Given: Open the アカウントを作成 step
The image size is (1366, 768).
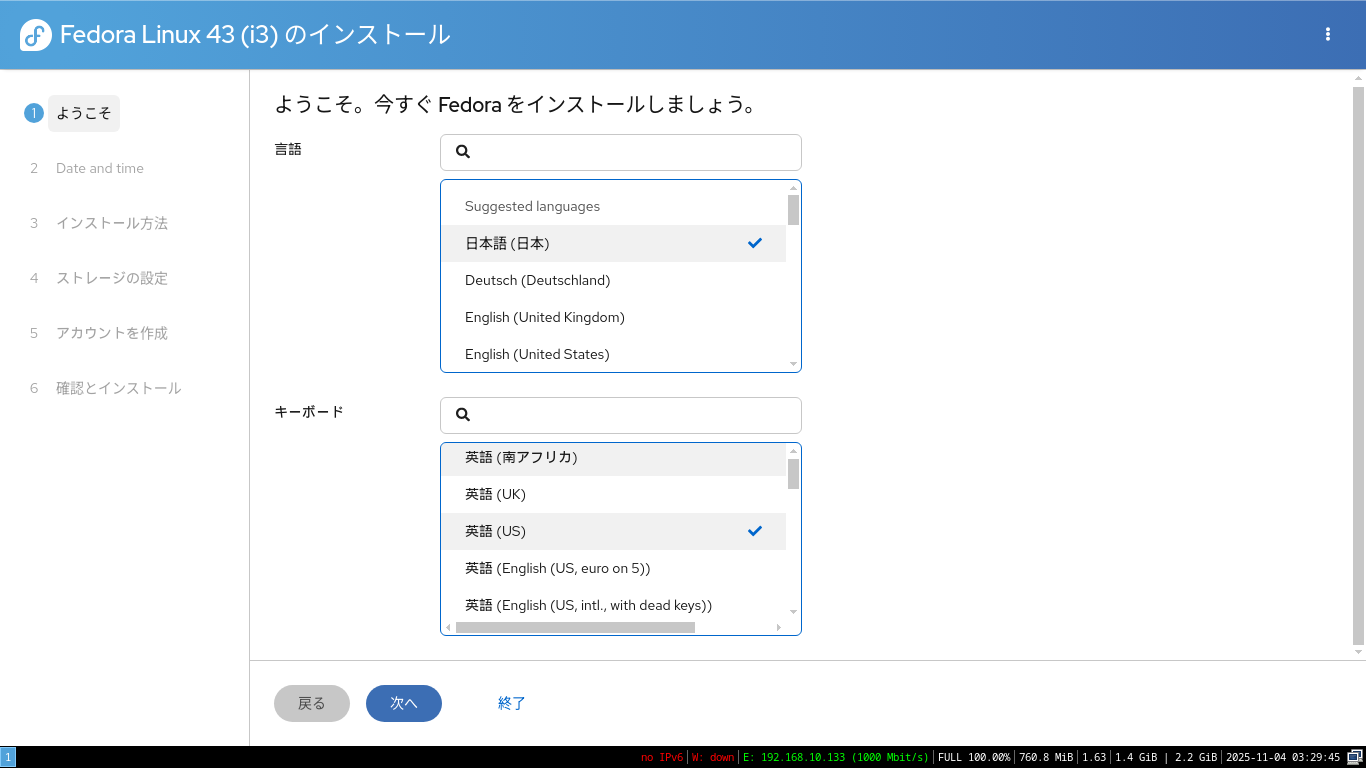Looking at the screenshot, I should pyautogui.click(x=112, y=333).
